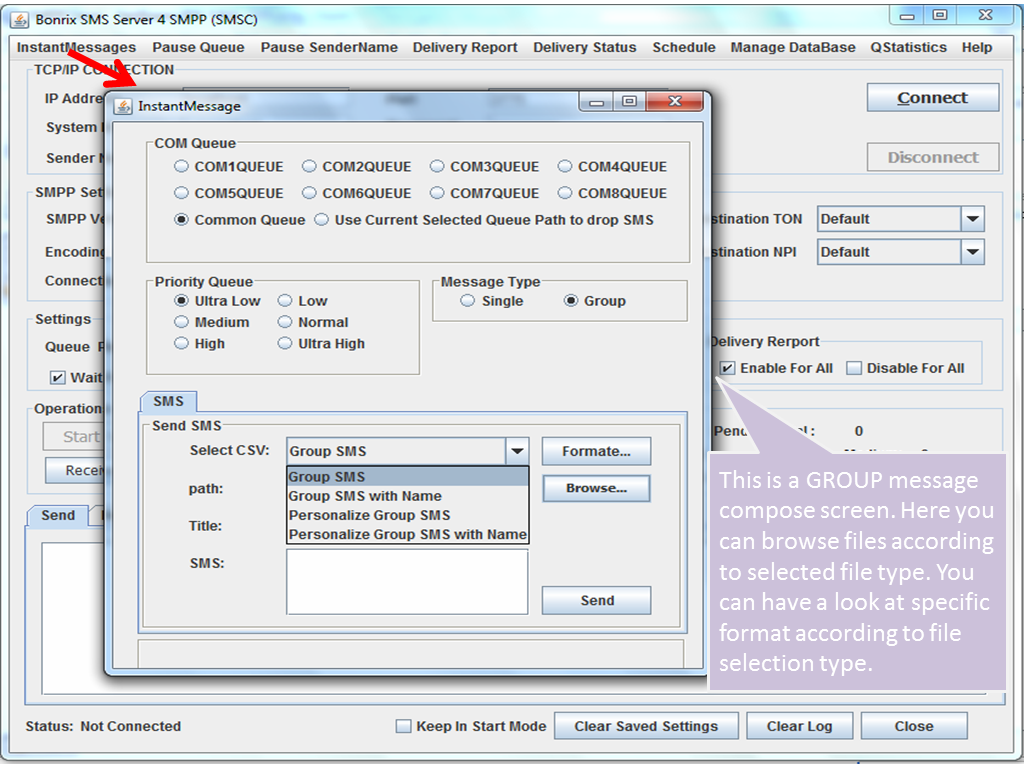The image size is (1024, 768).
Task: Expand the Destination TON dropdown
Action: tap(972, 219)
